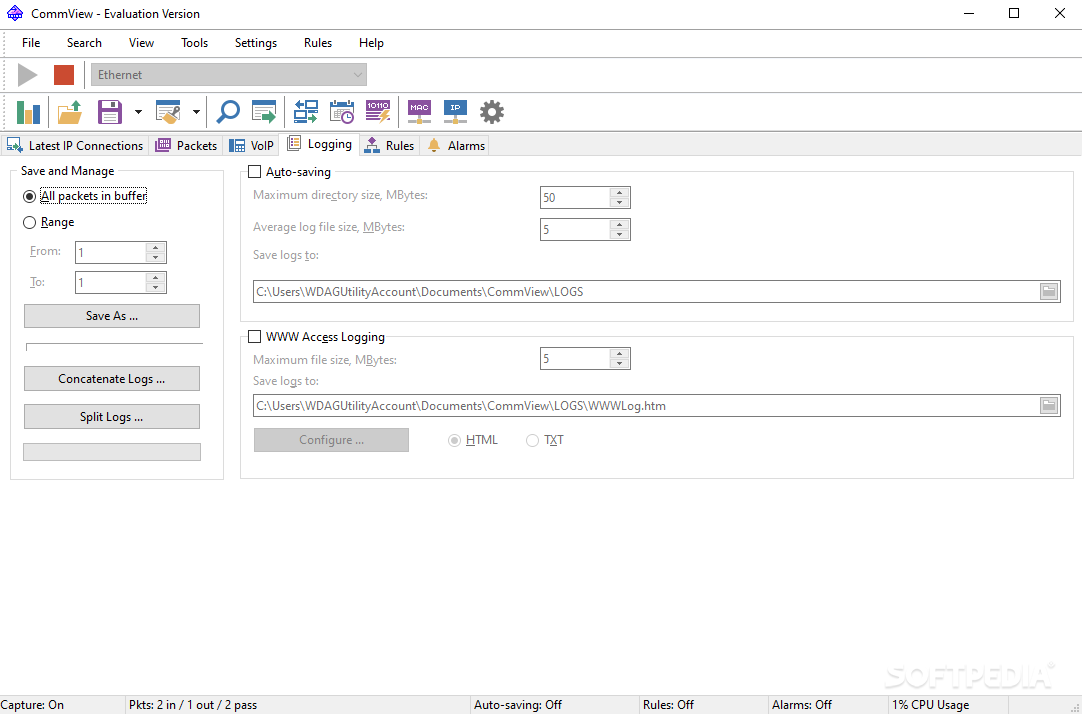This screenshot has height=714, width=1082.
Task: Click 'Capture: On' in status bar
Action: 32,705
